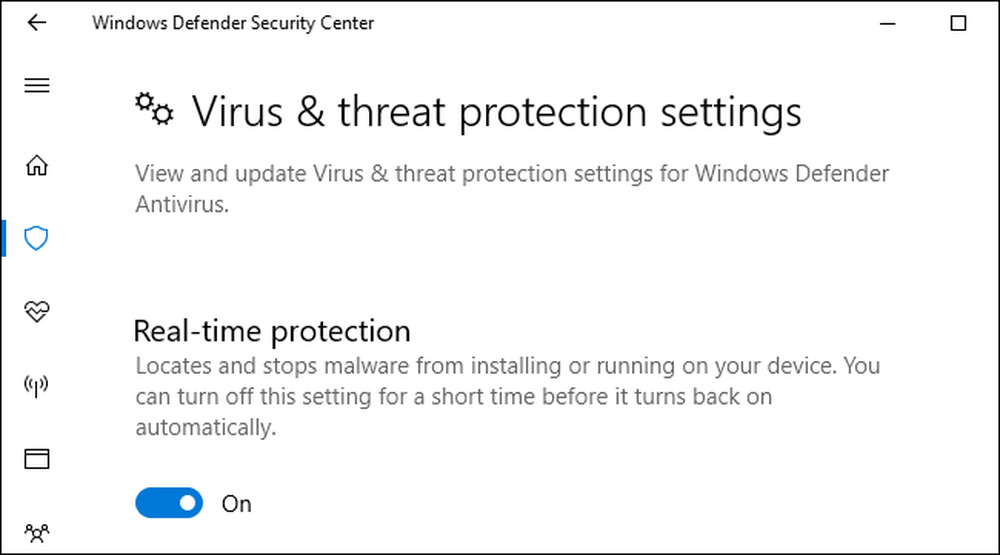Viewport: 1000px width, 555px height.
Task: Click the Windows Defender Security Center title text
Action: tap(233, 23)
